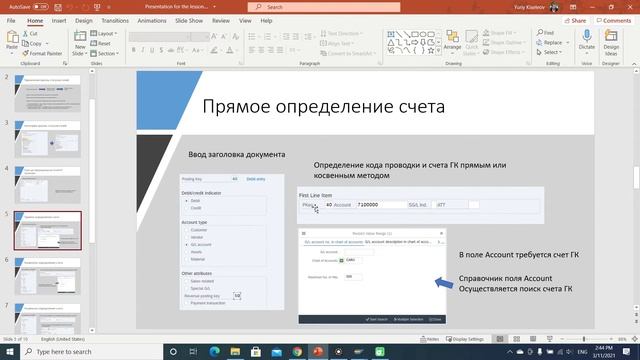Open the Transitions tab
The image size is (640, 360).
point(115,20)
